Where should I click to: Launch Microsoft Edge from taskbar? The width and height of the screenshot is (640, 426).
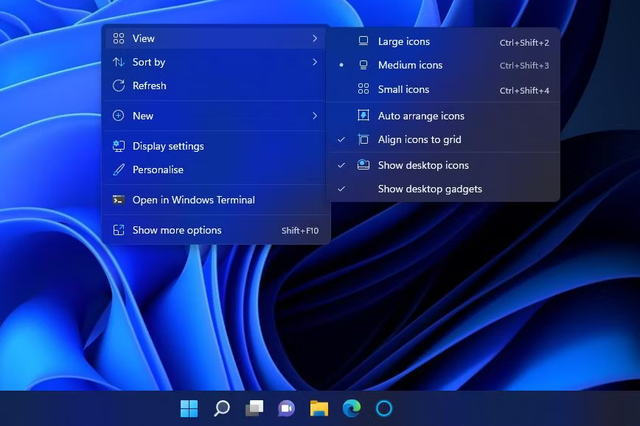[x=351, y=408]
